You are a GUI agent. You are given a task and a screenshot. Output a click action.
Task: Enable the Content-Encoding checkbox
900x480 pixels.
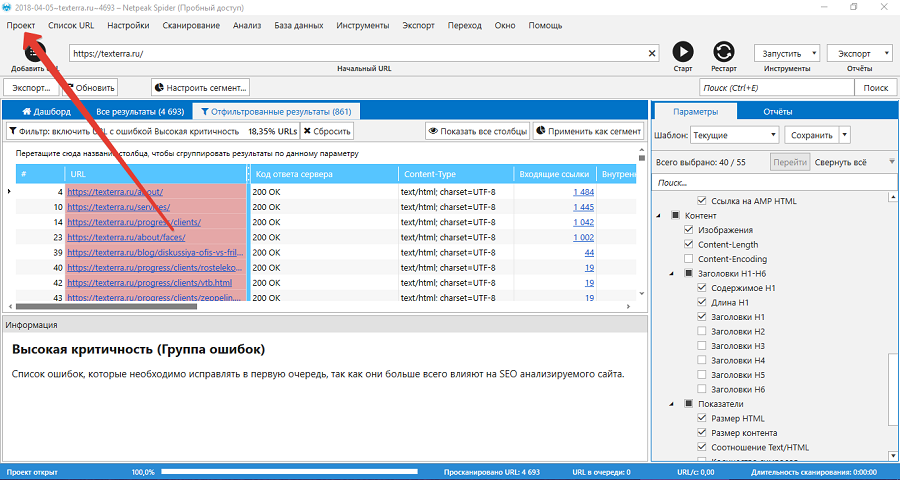689,259
